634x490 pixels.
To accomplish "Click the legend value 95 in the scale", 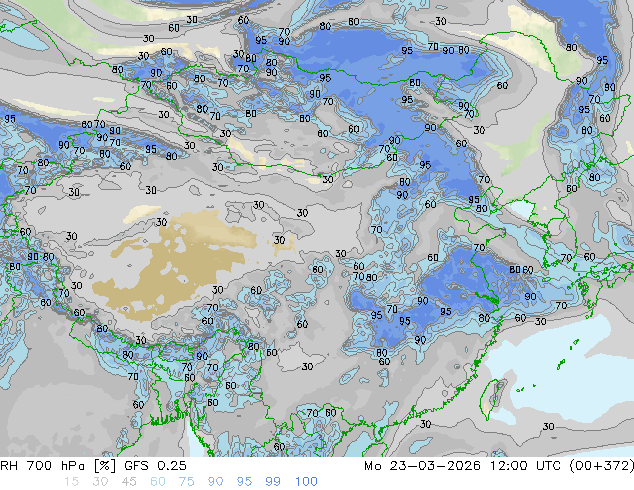I will (244, 482).
